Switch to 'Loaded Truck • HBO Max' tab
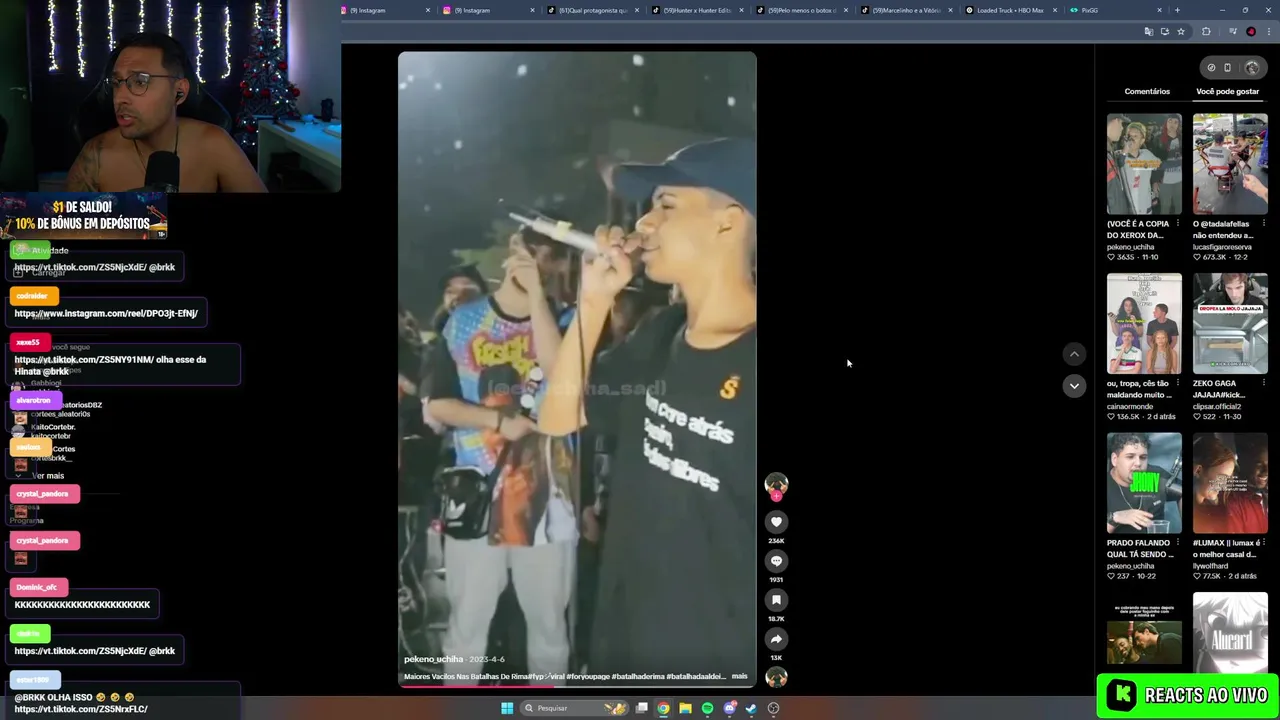1280x720 pixels. click(x=1010, y=10)
